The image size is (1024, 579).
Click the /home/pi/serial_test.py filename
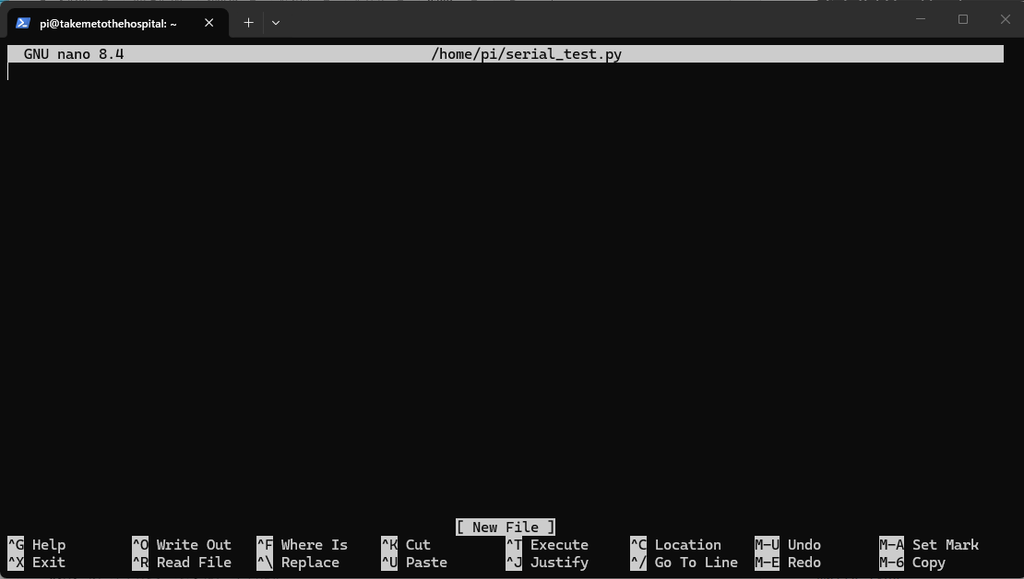coord(526,54)
